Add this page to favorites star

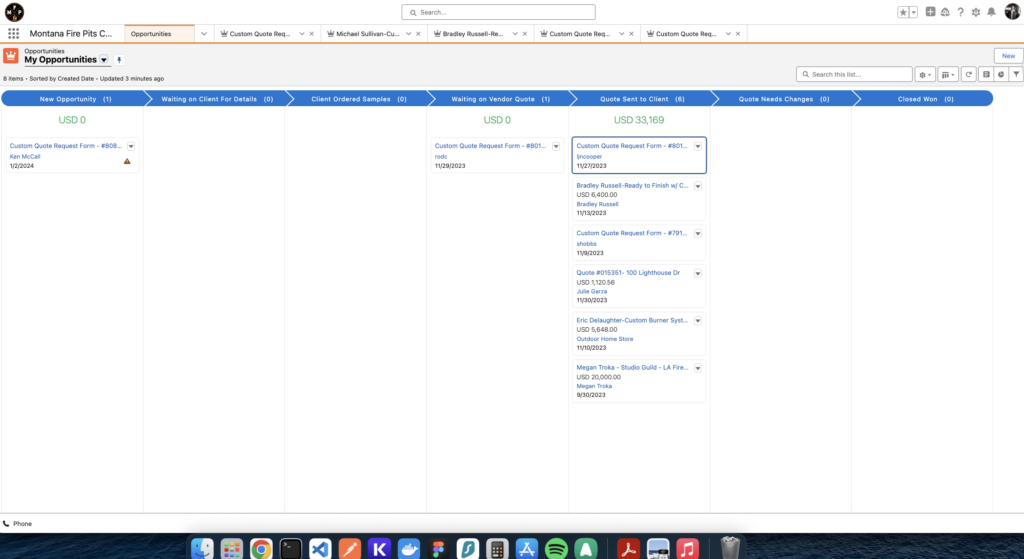point(903,12)
